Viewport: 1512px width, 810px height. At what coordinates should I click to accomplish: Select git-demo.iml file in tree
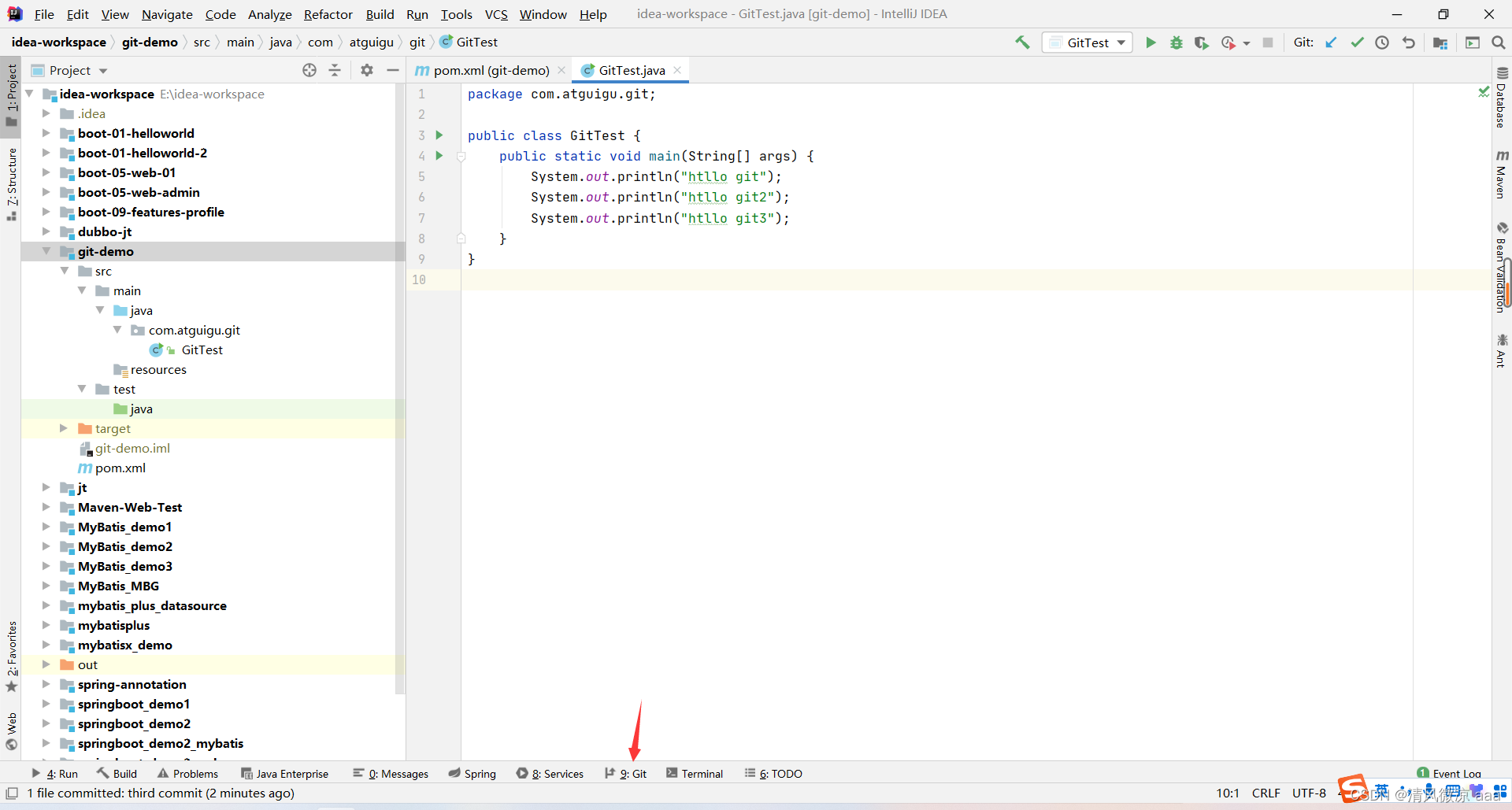click(x=132, y=448)
